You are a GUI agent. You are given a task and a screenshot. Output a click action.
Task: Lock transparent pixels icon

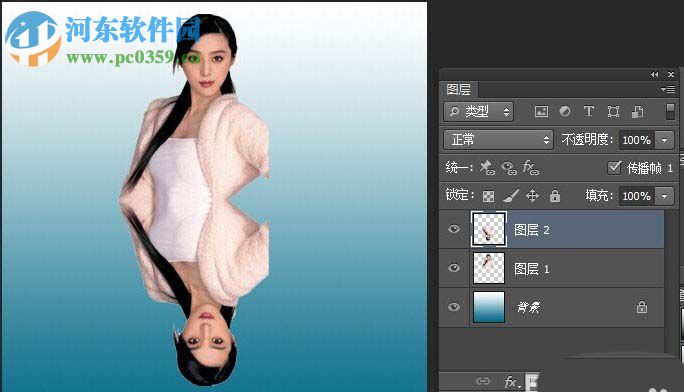click(488, 196)
